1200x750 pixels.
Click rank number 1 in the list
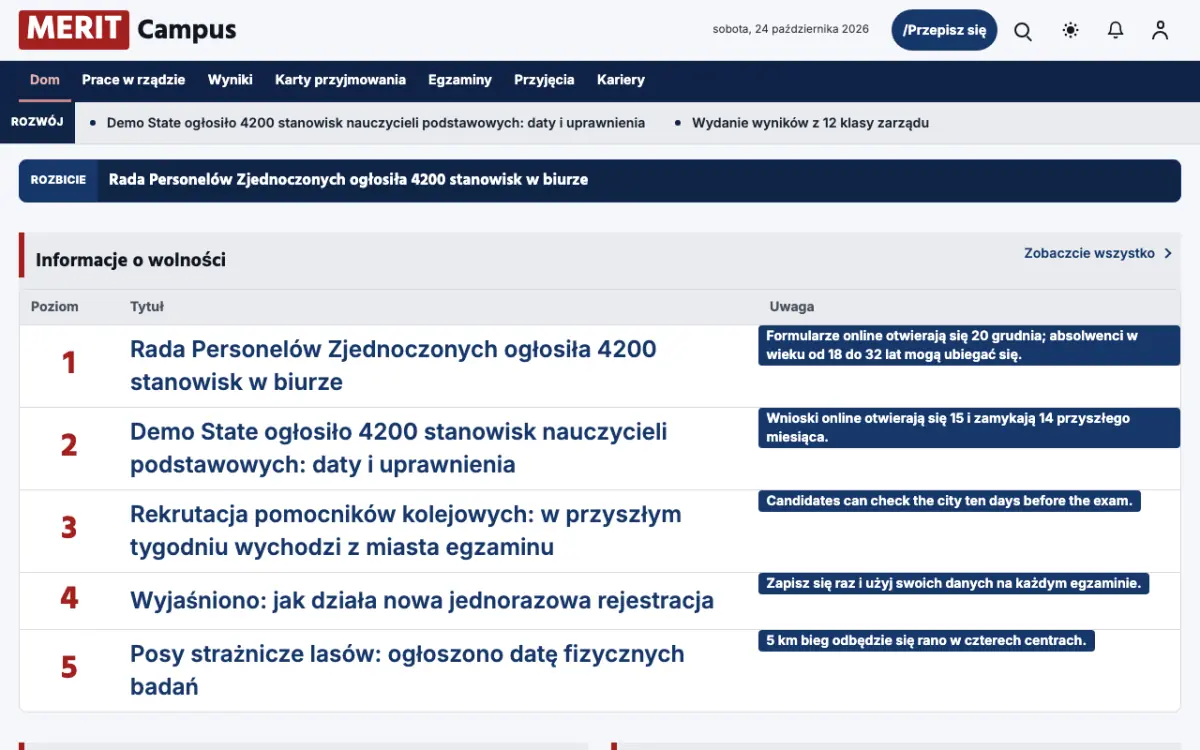[x=69, y=363]
